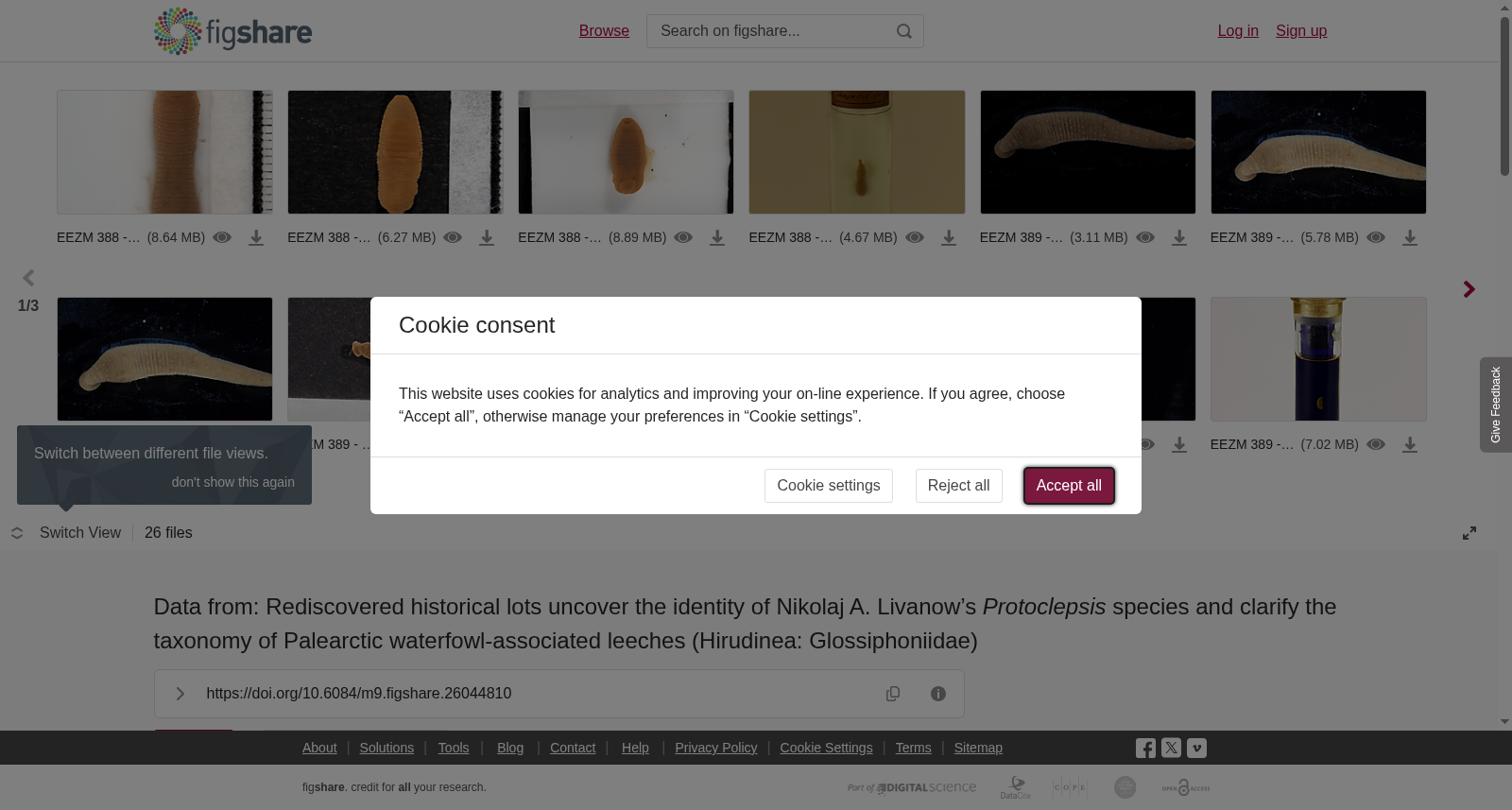Show DOI info icon details

(x=938, y=694)
